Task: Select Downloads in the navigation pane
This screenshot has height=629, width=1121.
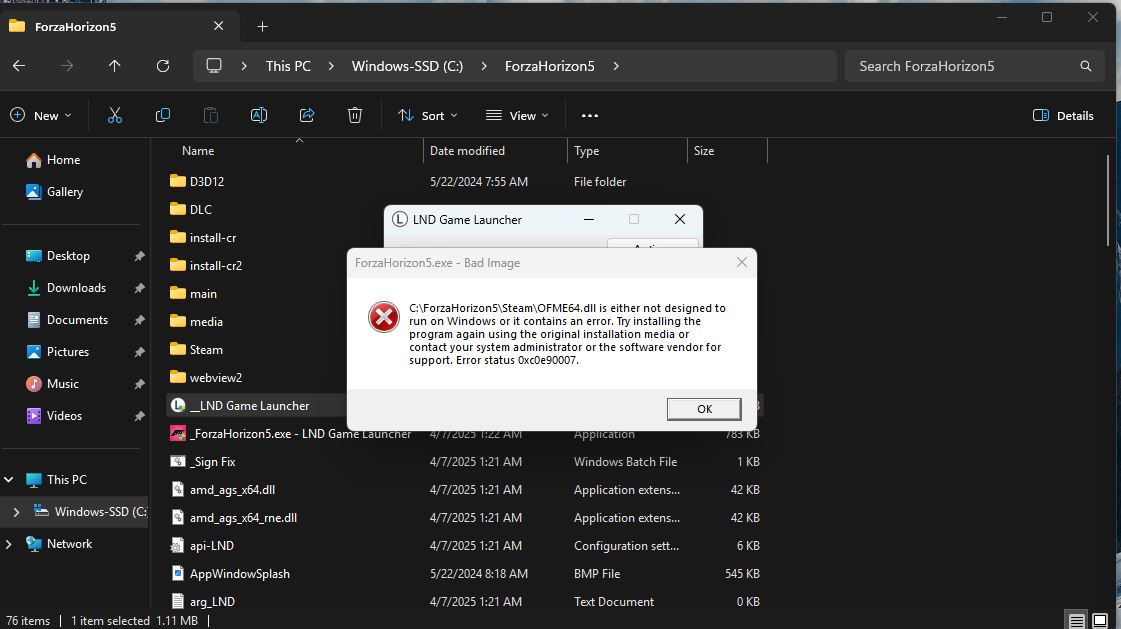Action: [76, 288]
